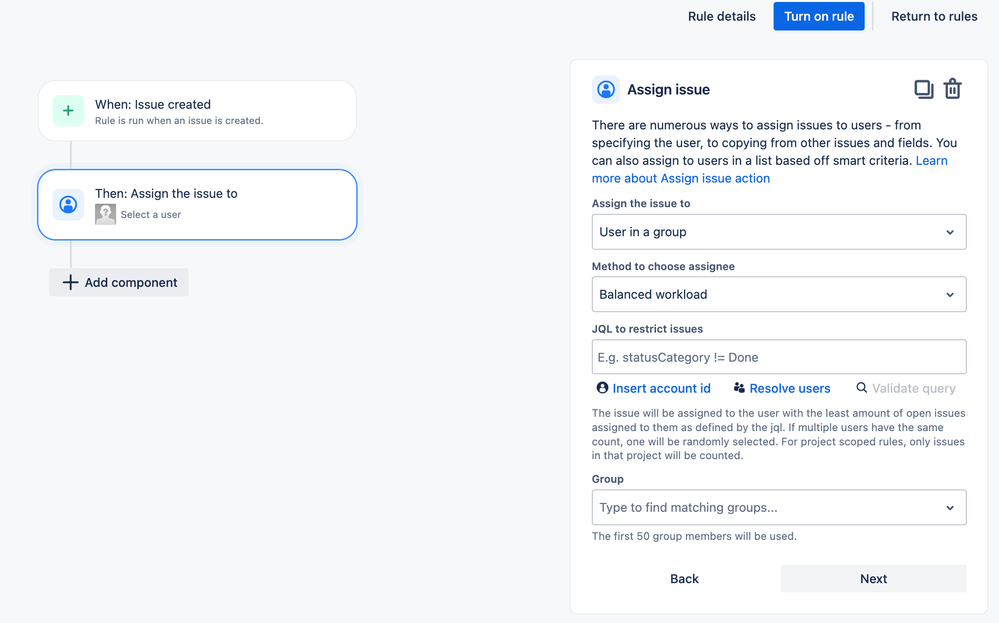
Task: Expand the Method to choose assignee dropdown
Action: pos(779,294)
